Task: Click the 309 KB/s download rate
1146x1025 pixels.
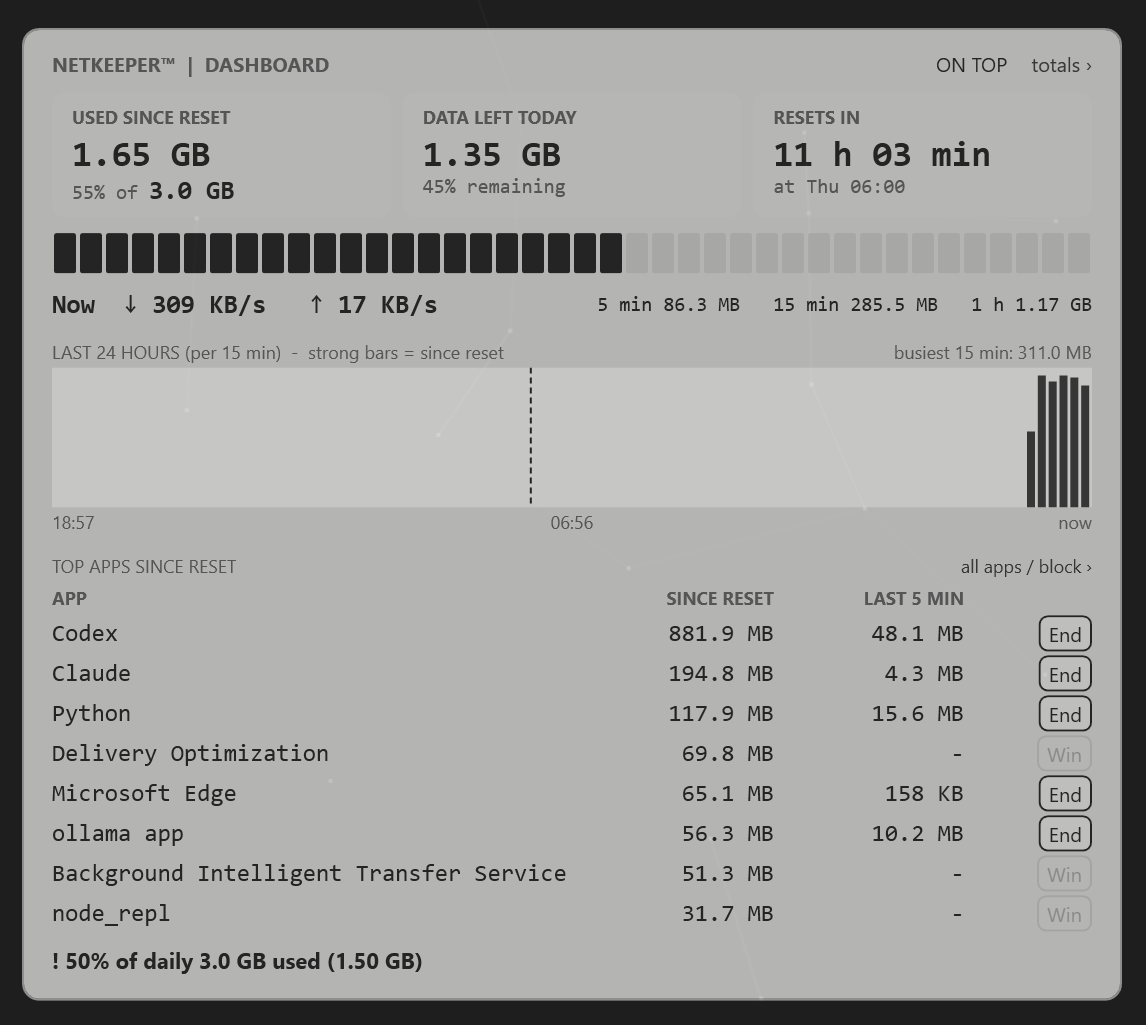Action: coord(194,305)
